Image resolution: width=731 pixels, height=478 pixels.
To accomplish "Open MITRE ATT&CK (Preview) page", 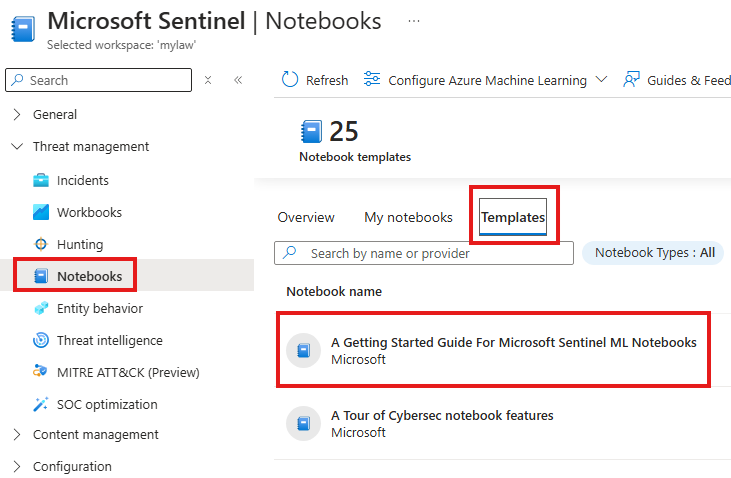I will (x=128, y=373).
